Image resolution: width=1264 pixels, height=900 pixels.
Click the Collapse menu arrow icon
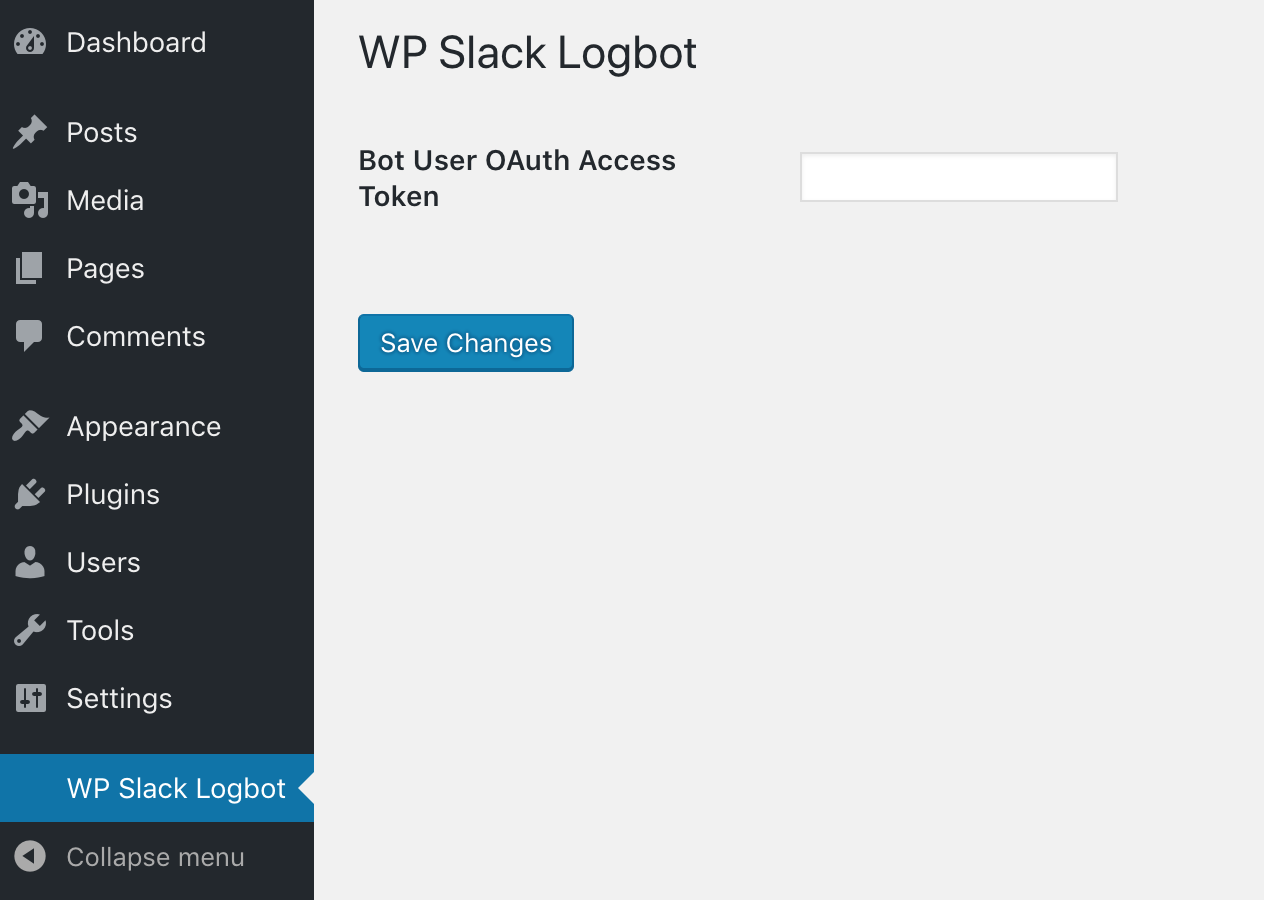30,857
